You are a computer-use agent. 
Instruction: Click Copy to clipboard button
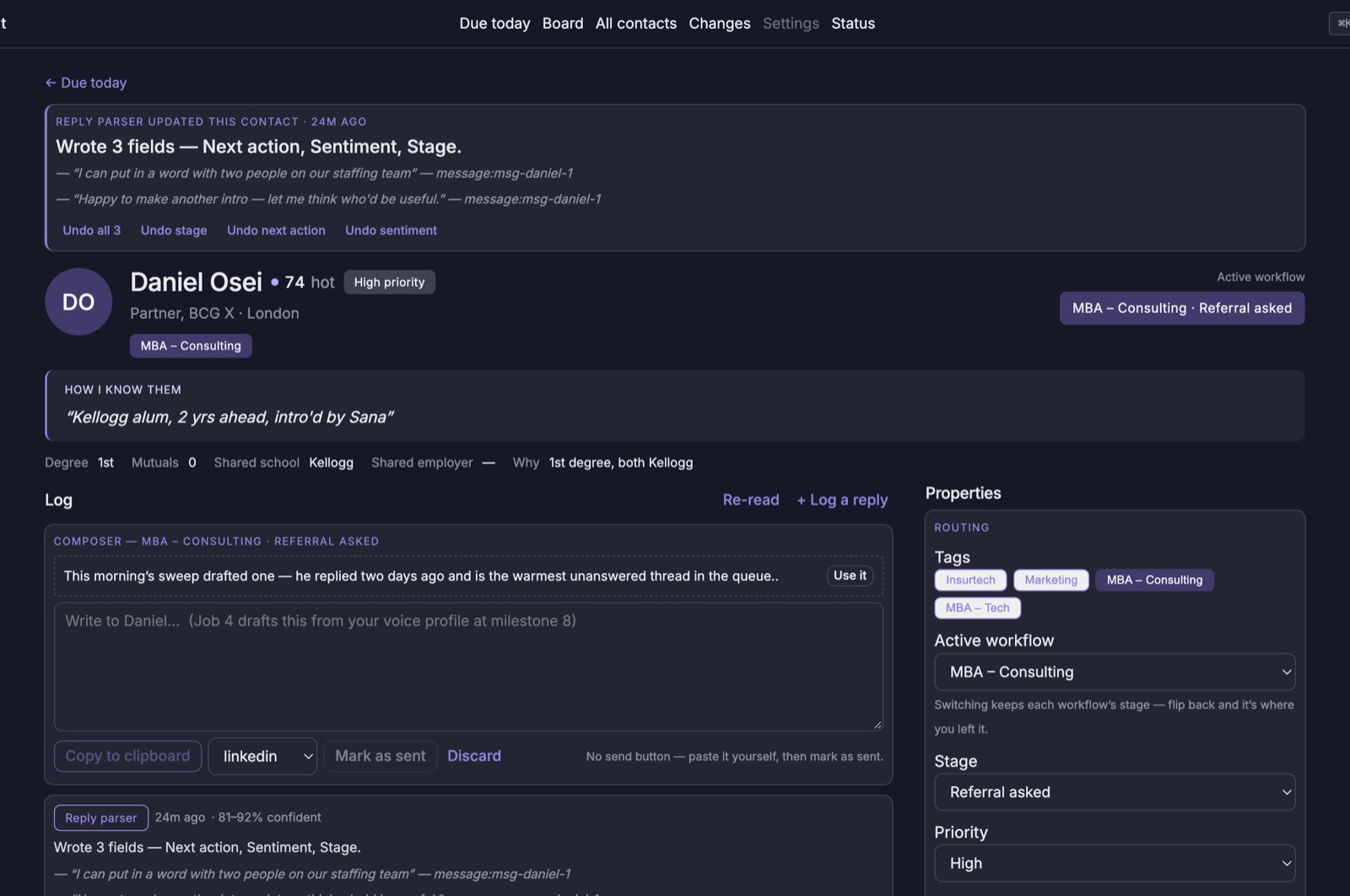128,756
